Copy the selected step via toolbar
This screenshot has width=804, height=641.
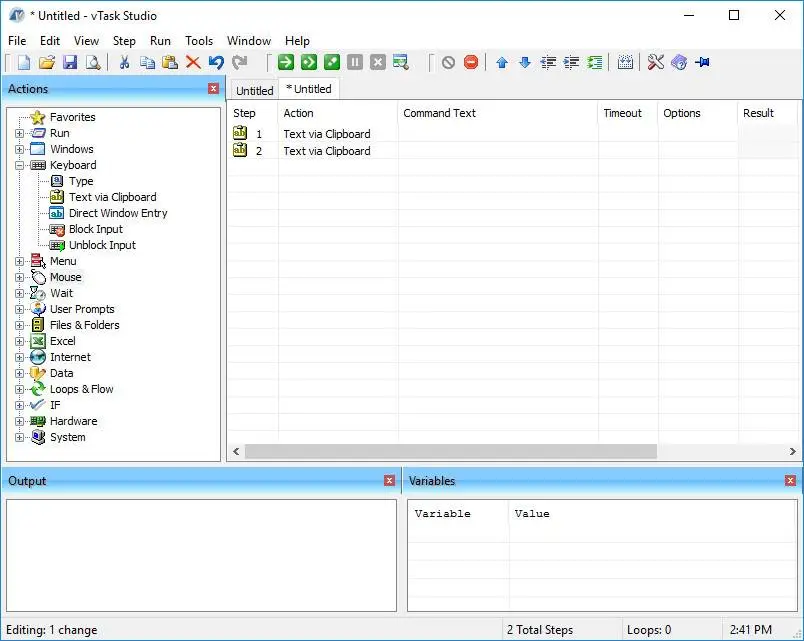coord(147,63)
